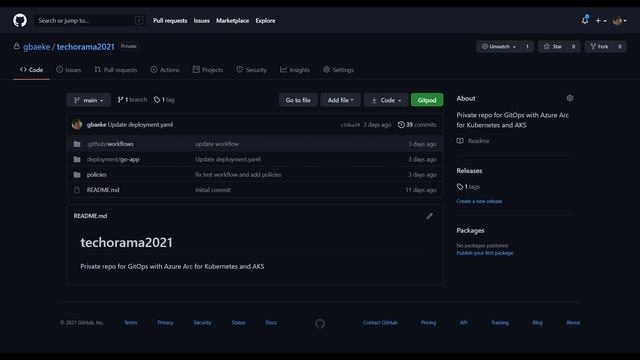Open the Packages heading
Screen dimensions: 640x360
tap(471, 230)
